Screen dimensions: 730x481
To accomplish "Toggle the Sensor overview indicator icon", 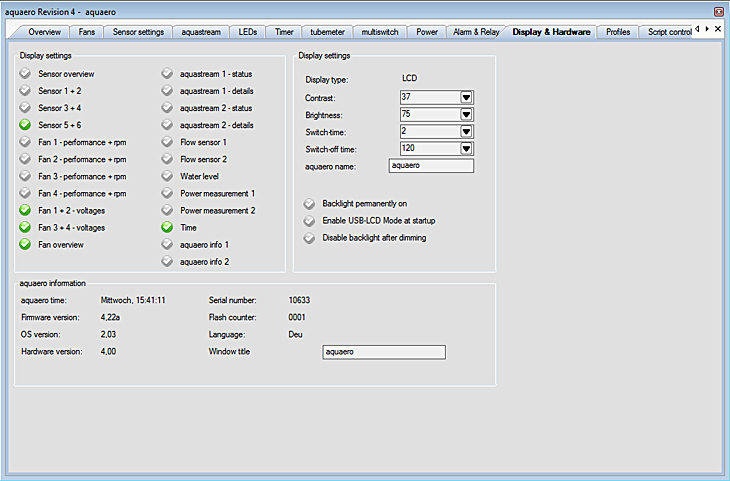I will coord(26,74).
